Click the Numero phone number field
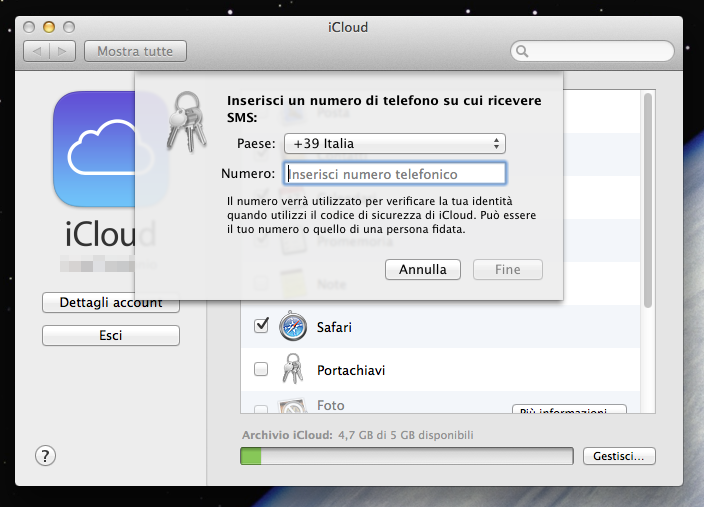Image resolution: width=704 pixels, height=507 pixels. pos(395,174)
